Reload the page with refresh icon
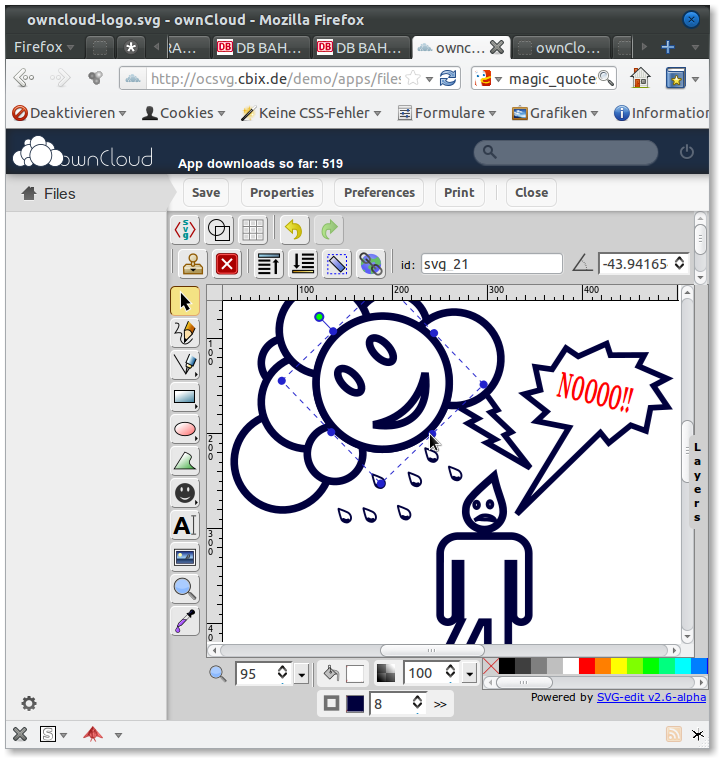The image size is (719, 758). pos(448,77)
